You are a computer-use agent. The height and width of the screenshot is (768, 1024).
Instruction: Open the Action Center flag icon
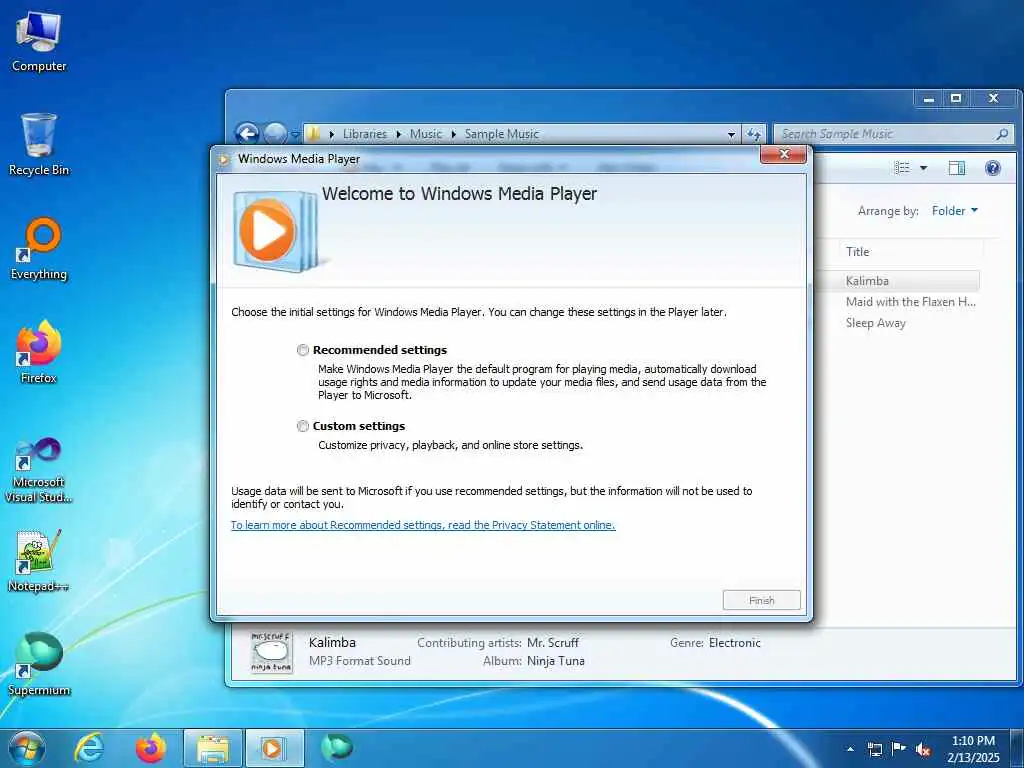899,748
